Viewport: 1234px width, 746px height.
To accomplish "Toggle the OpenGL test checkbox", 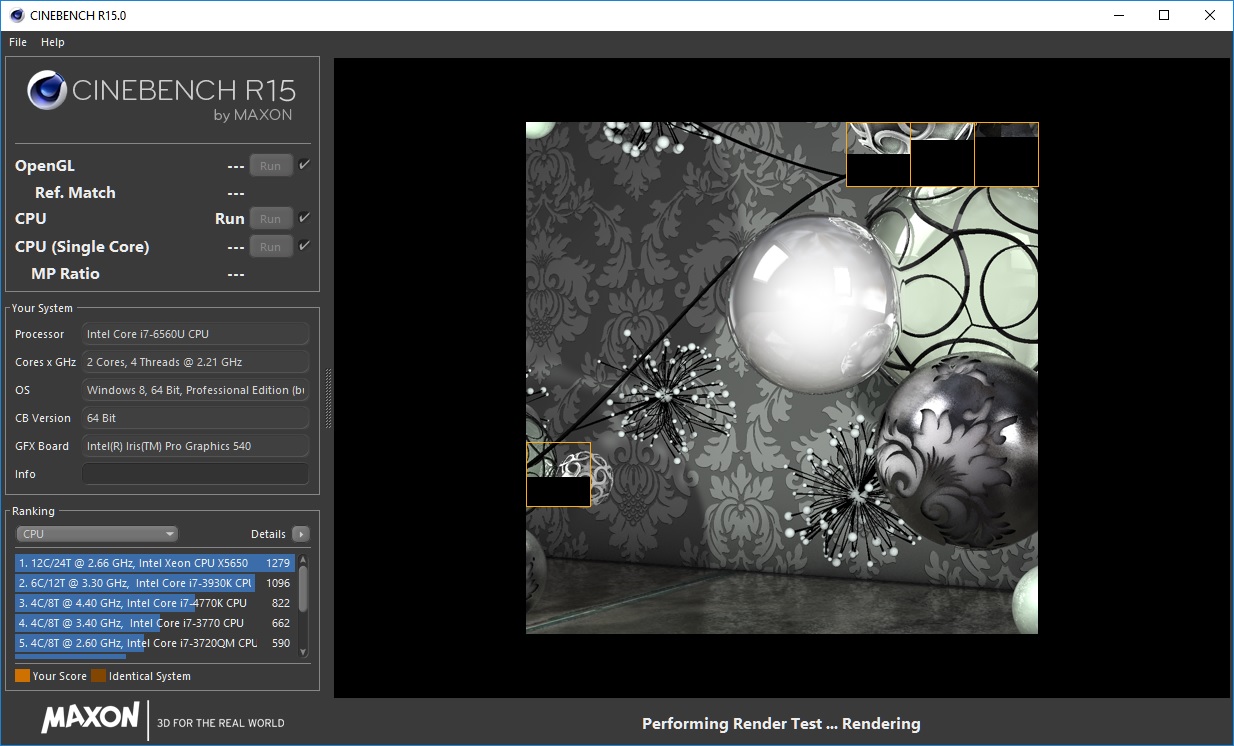I will [304, 165].
